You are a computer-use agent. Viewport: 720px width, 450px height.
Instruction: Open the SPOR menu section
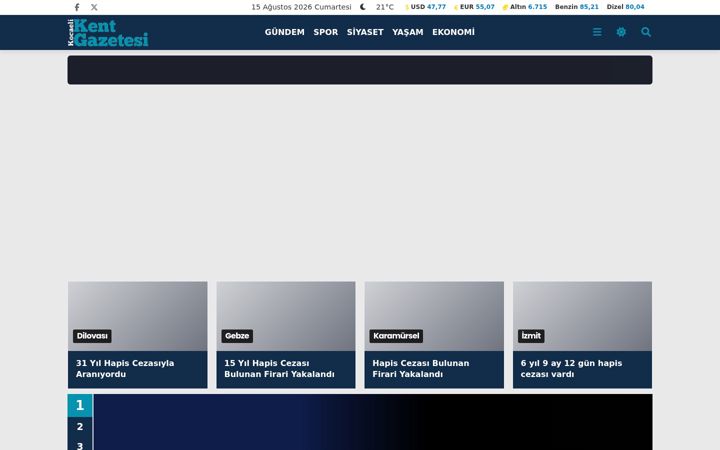(326, 32)
